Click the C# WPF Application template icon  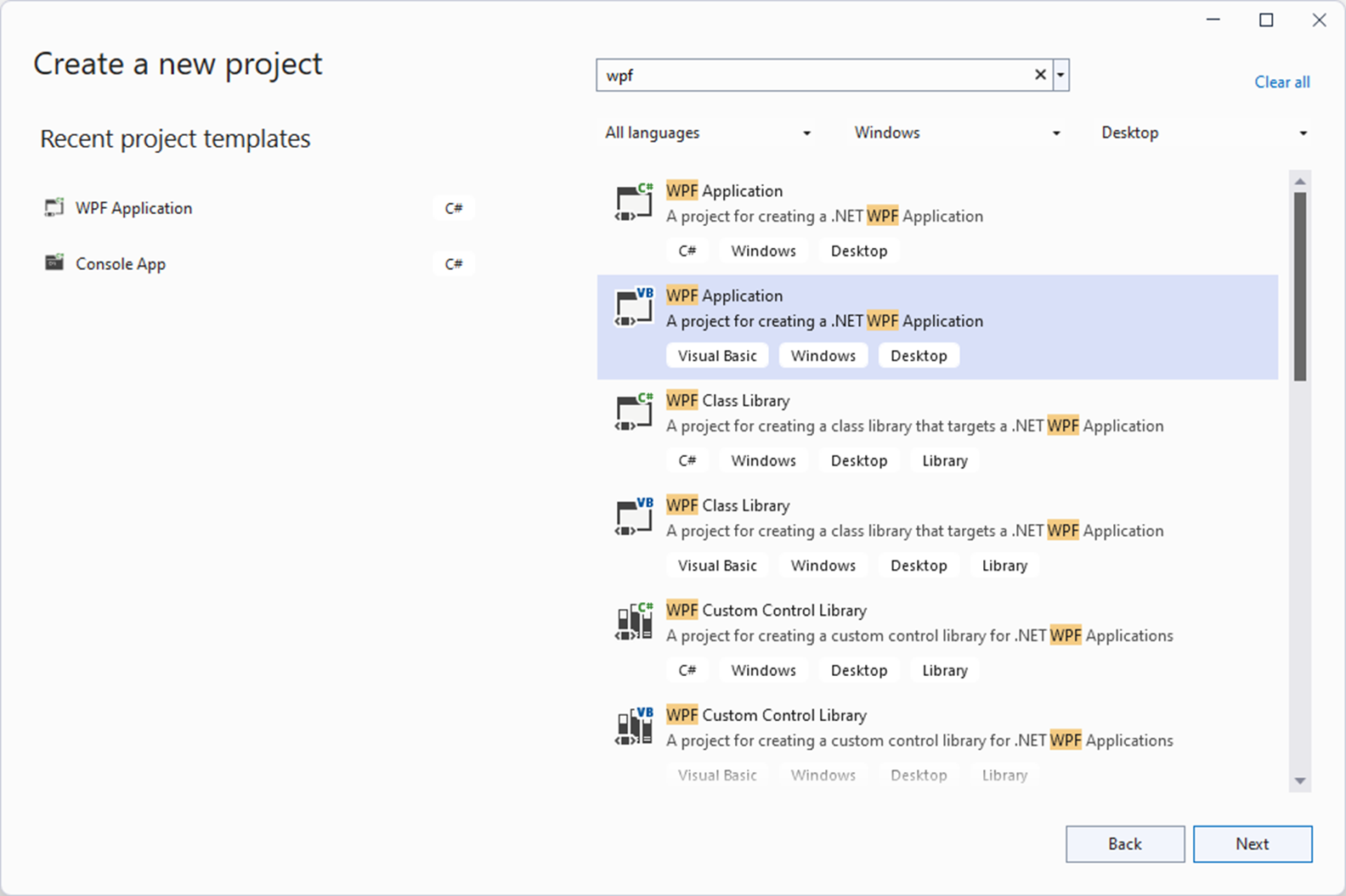pyautogui.click(x=634, y=202)
